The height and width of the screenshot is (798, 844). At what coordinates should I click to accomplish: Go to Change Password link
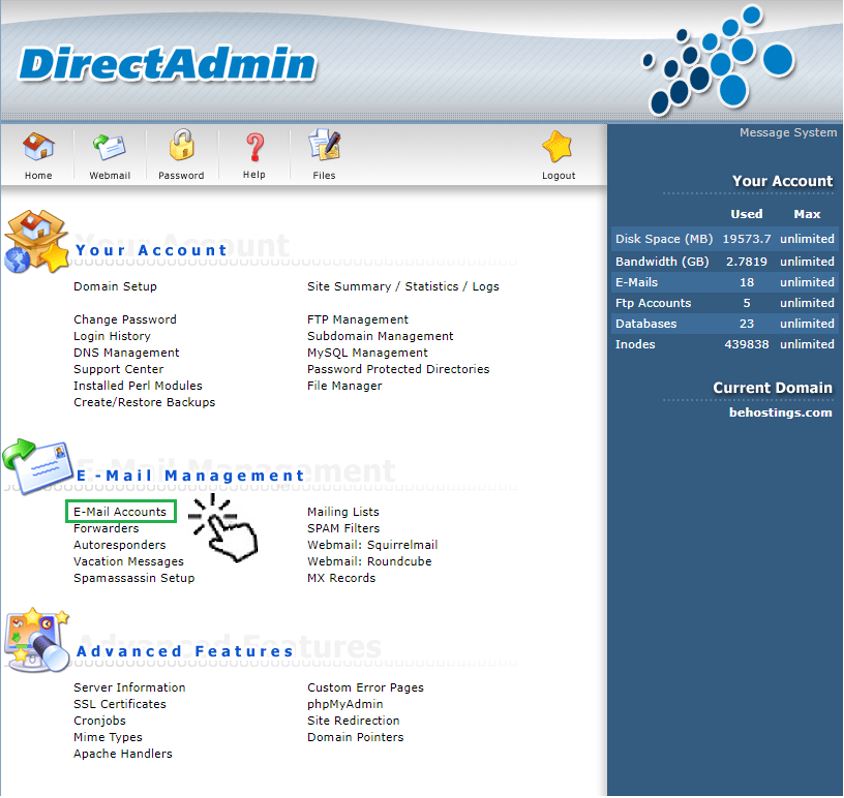125,320
